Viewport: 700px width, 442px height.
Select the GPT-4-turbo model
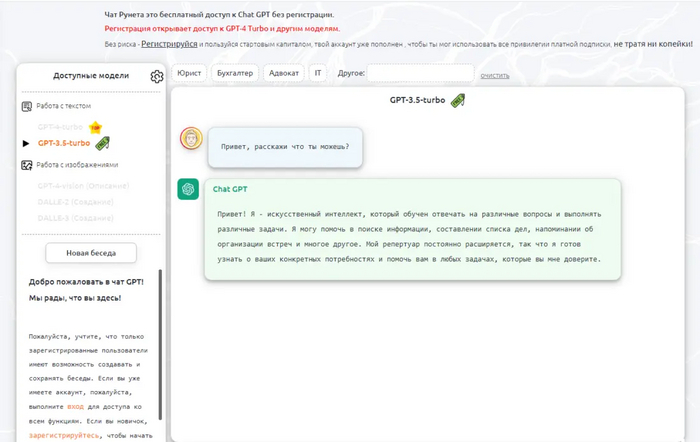point(60,127)
